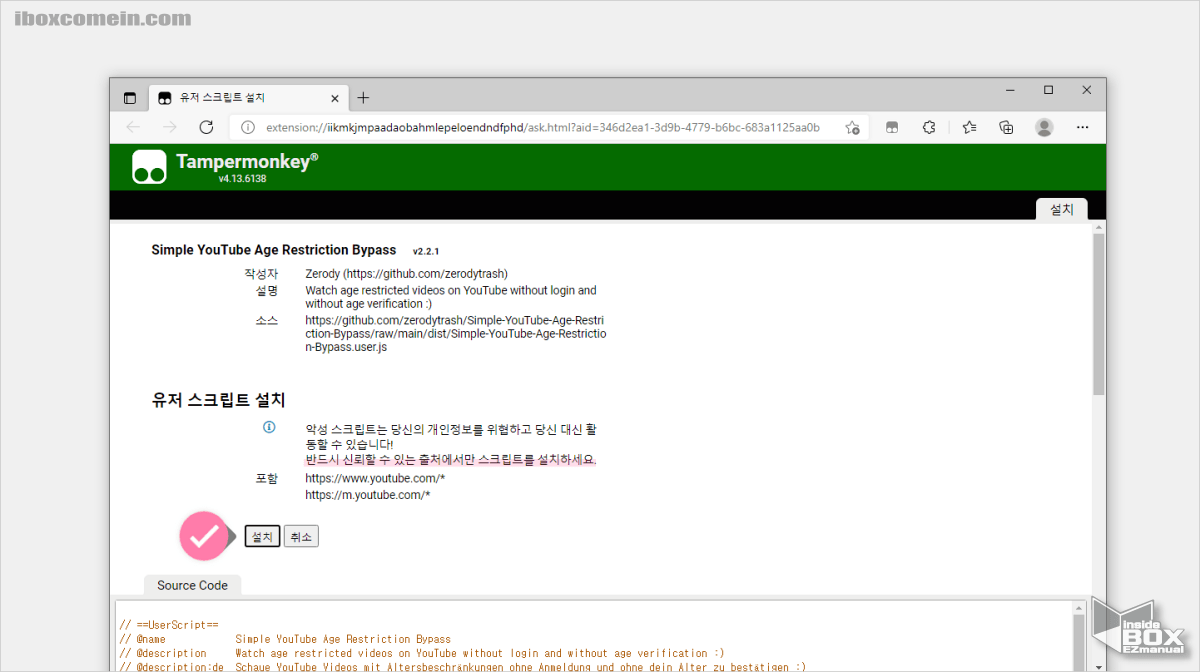Open Tampermonkey from the browser toolbar

[891, 127]
